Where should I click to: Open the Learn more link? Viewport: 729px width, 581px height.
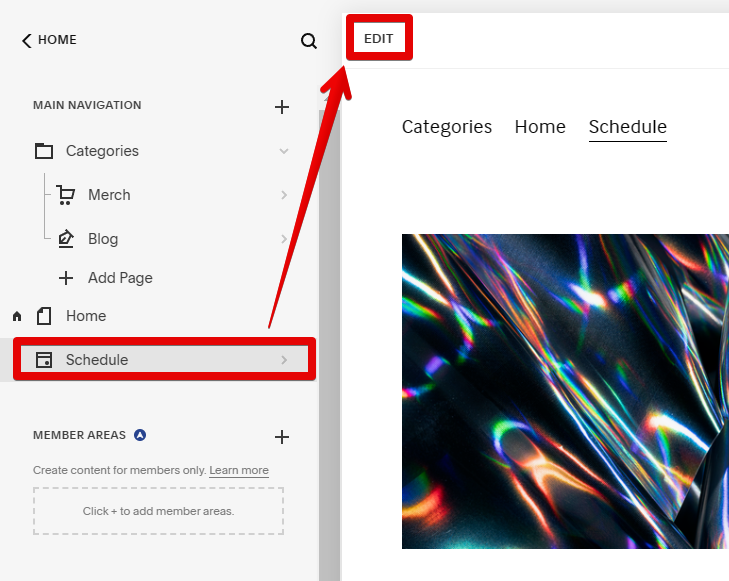point(239,470)
